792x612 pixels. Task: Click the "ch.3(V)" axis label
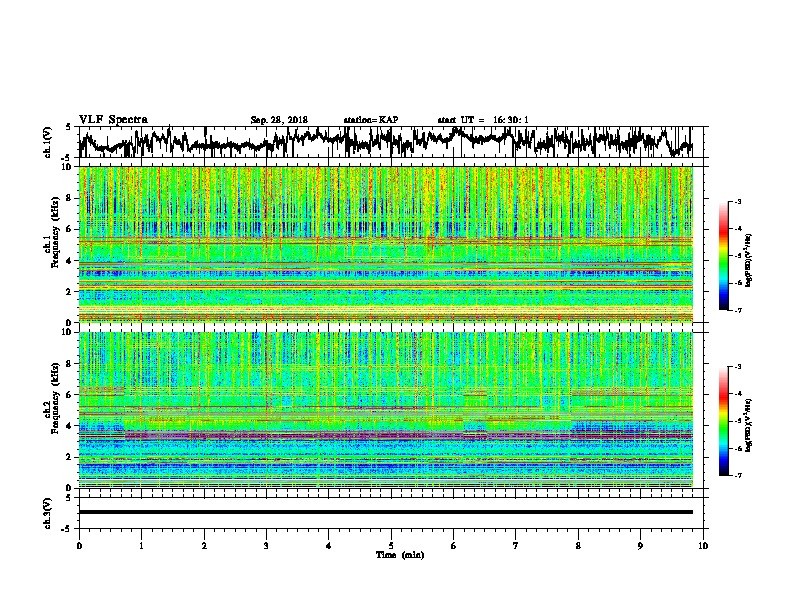click(x=47, y=514)
